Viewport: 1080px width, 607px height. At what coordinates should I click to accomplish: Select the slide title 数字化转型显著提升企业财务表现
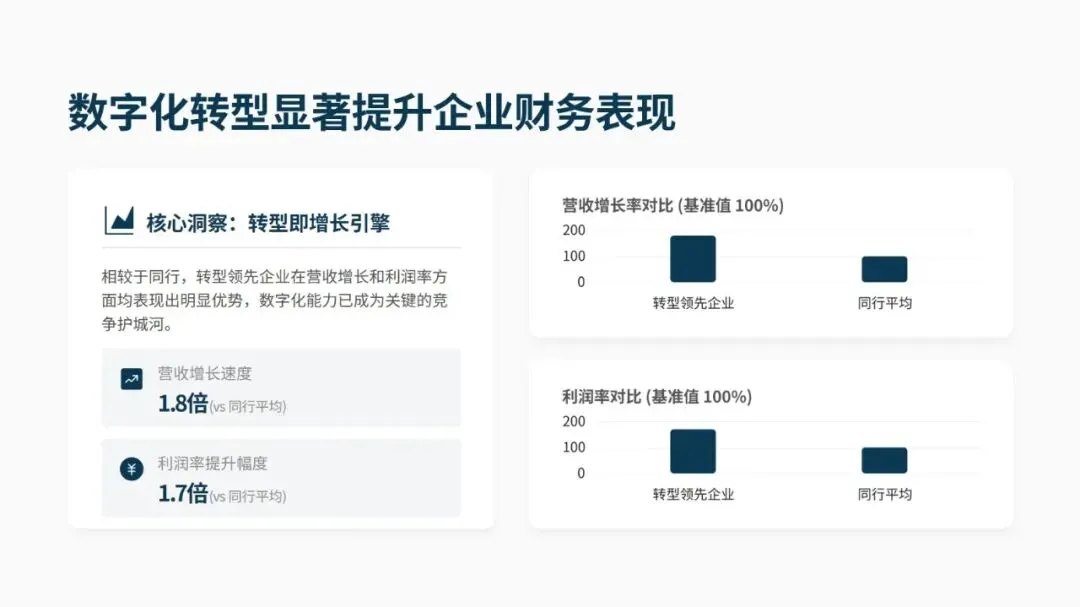tap(371, 112)
